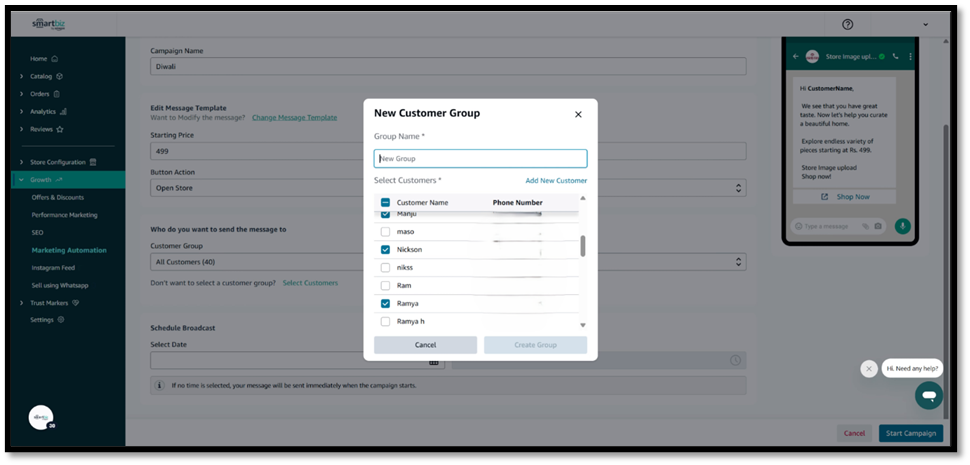
Task: Click the help question mark icon
Action: tap(848, 24)
